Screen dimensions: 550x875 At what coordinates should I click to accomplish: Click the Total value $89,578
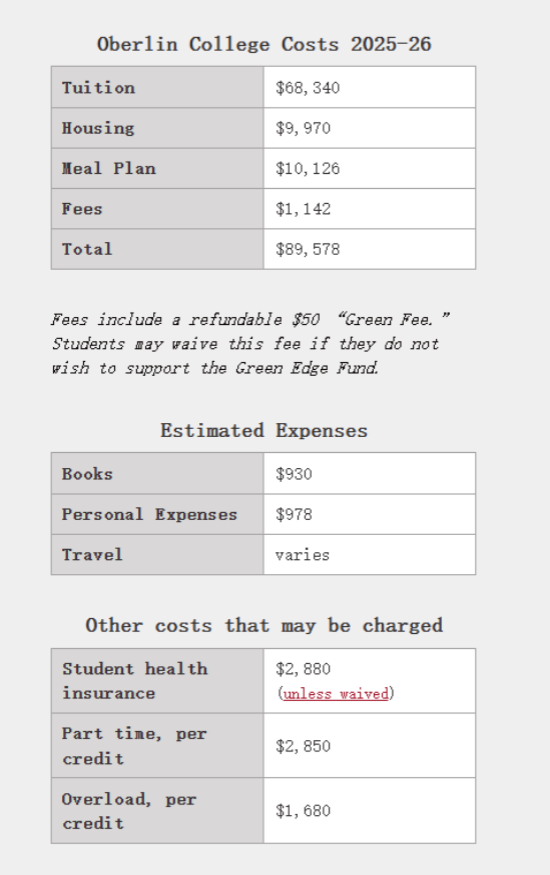[x=307, y=249]
